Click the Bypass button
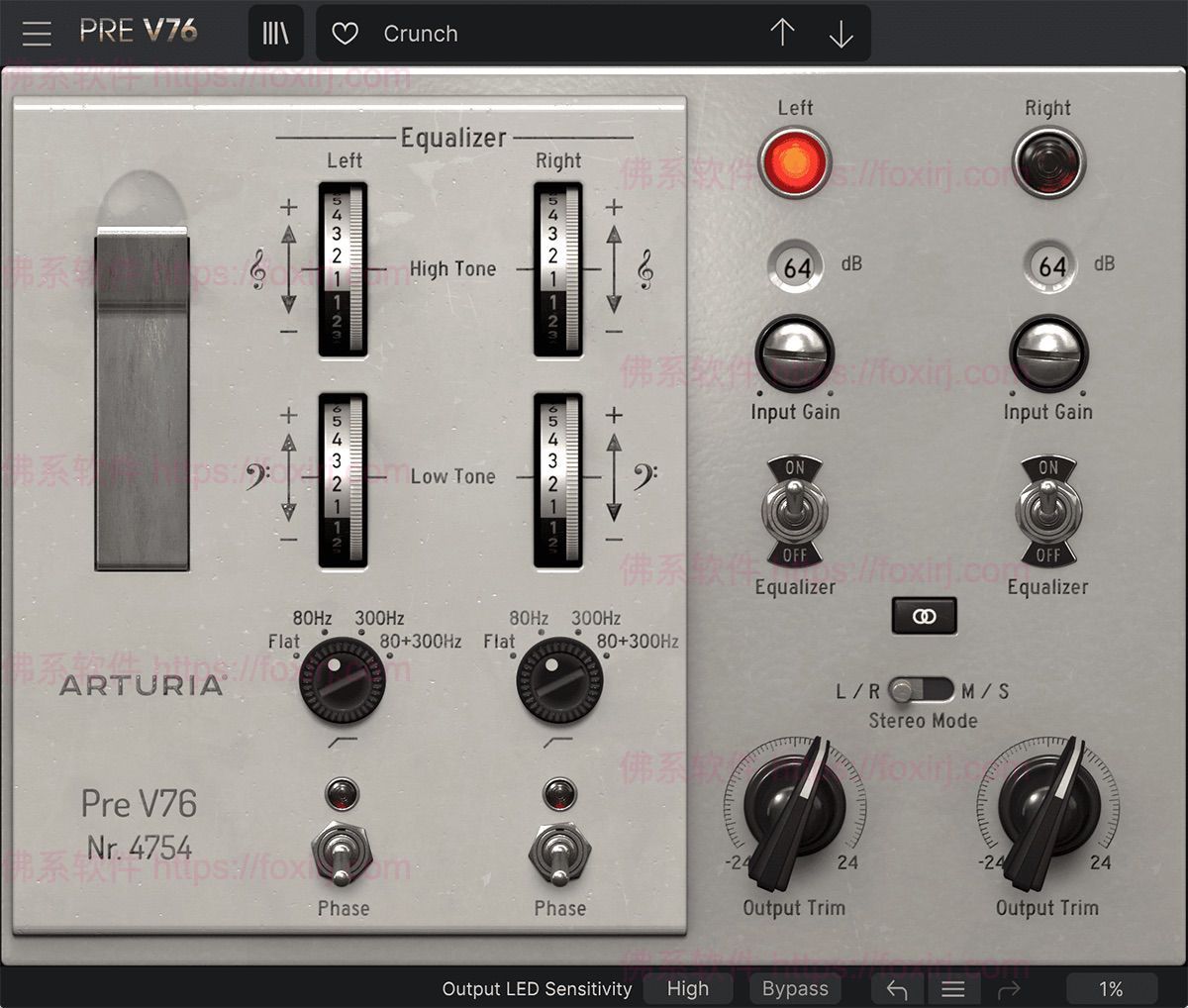The image size is (1188, 1008). click(x=795, y=989)
